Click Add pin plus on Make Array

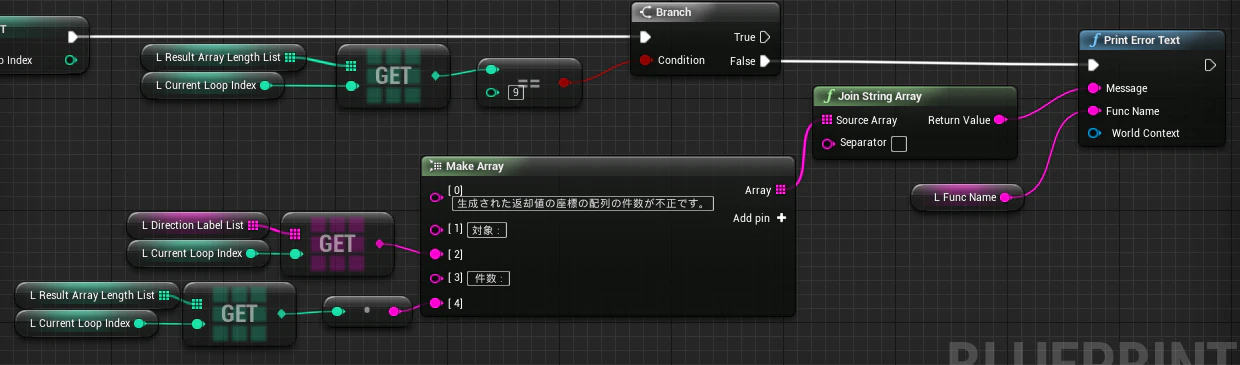tap(781, 217)
